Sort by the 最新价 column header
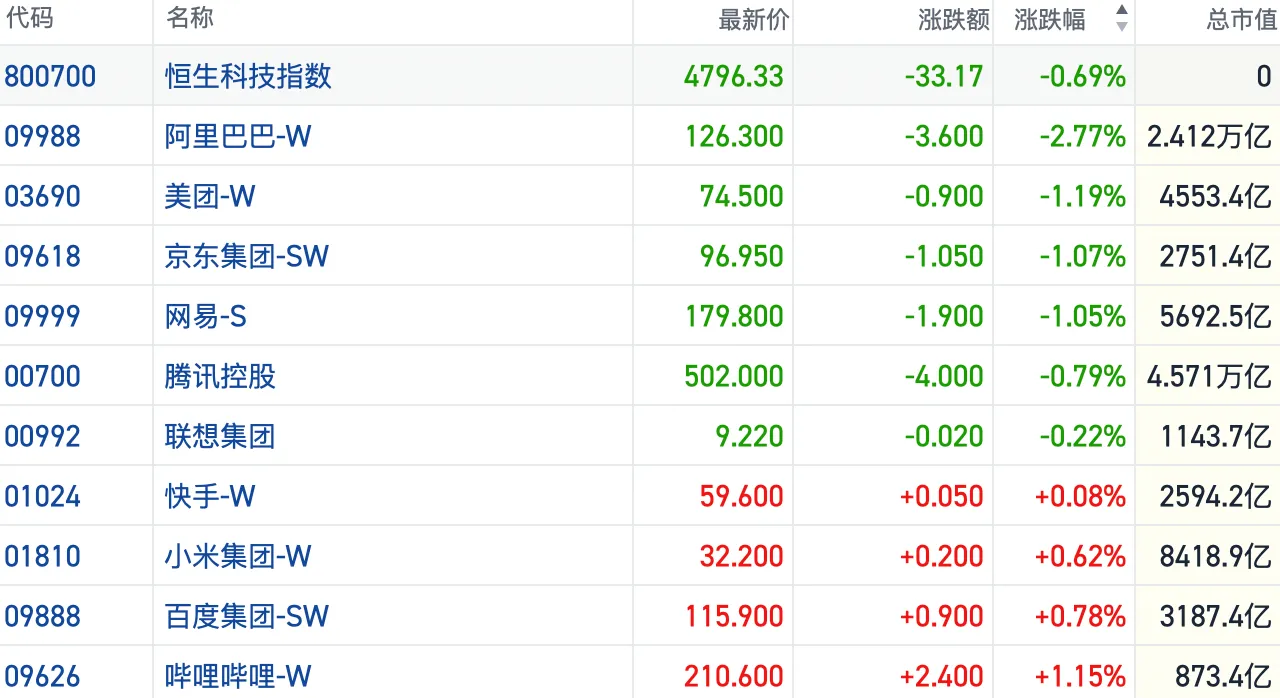 tap(753, 20)
